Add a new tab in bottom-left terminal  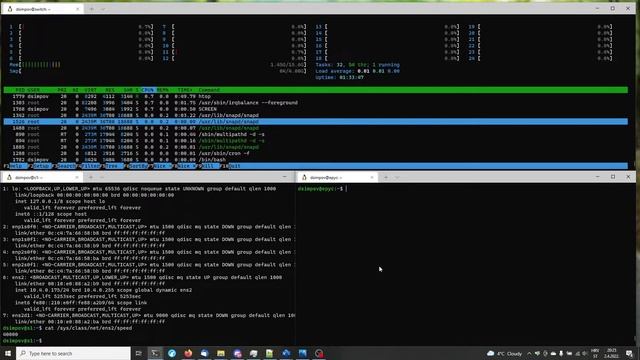(91, 177)
